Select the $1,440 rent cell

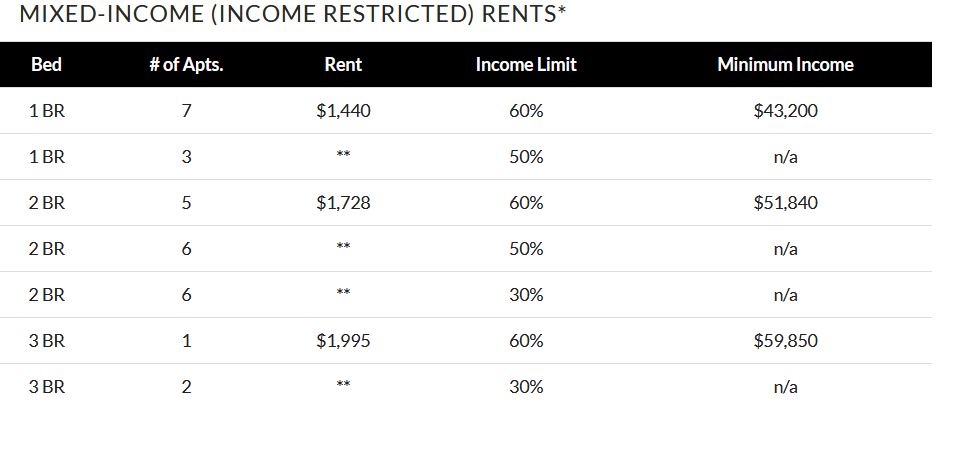343,111
